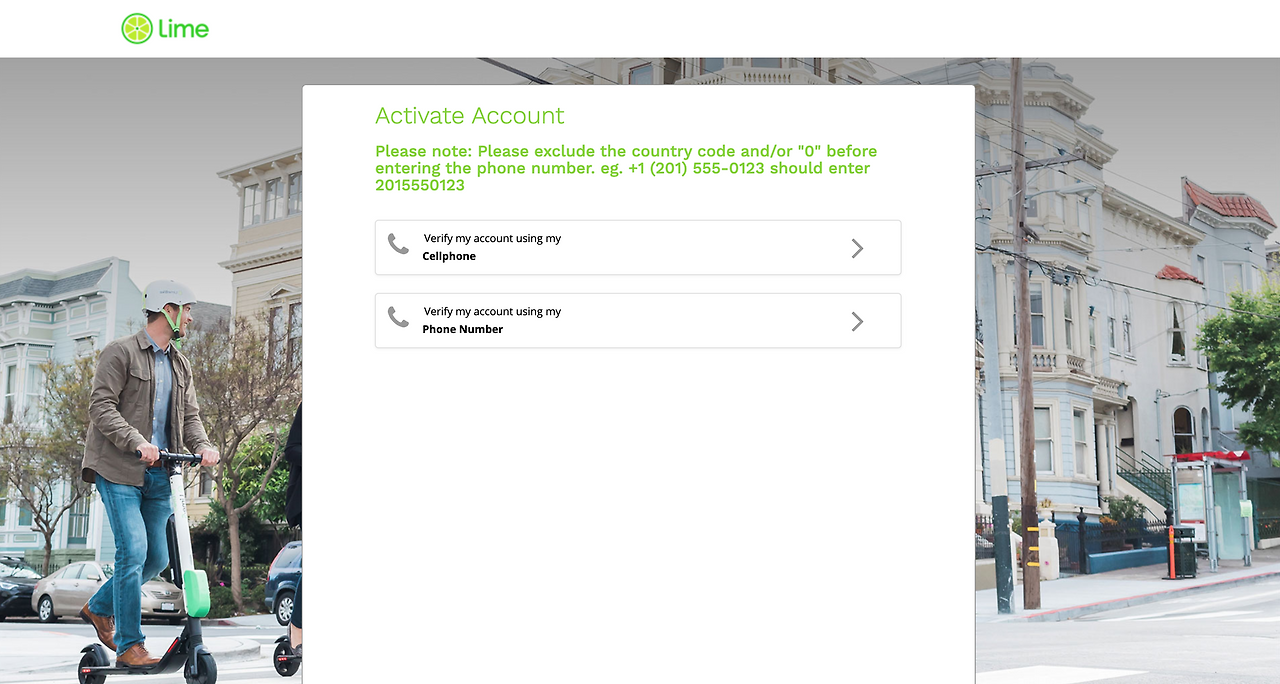This screenshot has height=684, width=1280.
Task: Click the scooter rider's white helmet
Action: [169, 294]
